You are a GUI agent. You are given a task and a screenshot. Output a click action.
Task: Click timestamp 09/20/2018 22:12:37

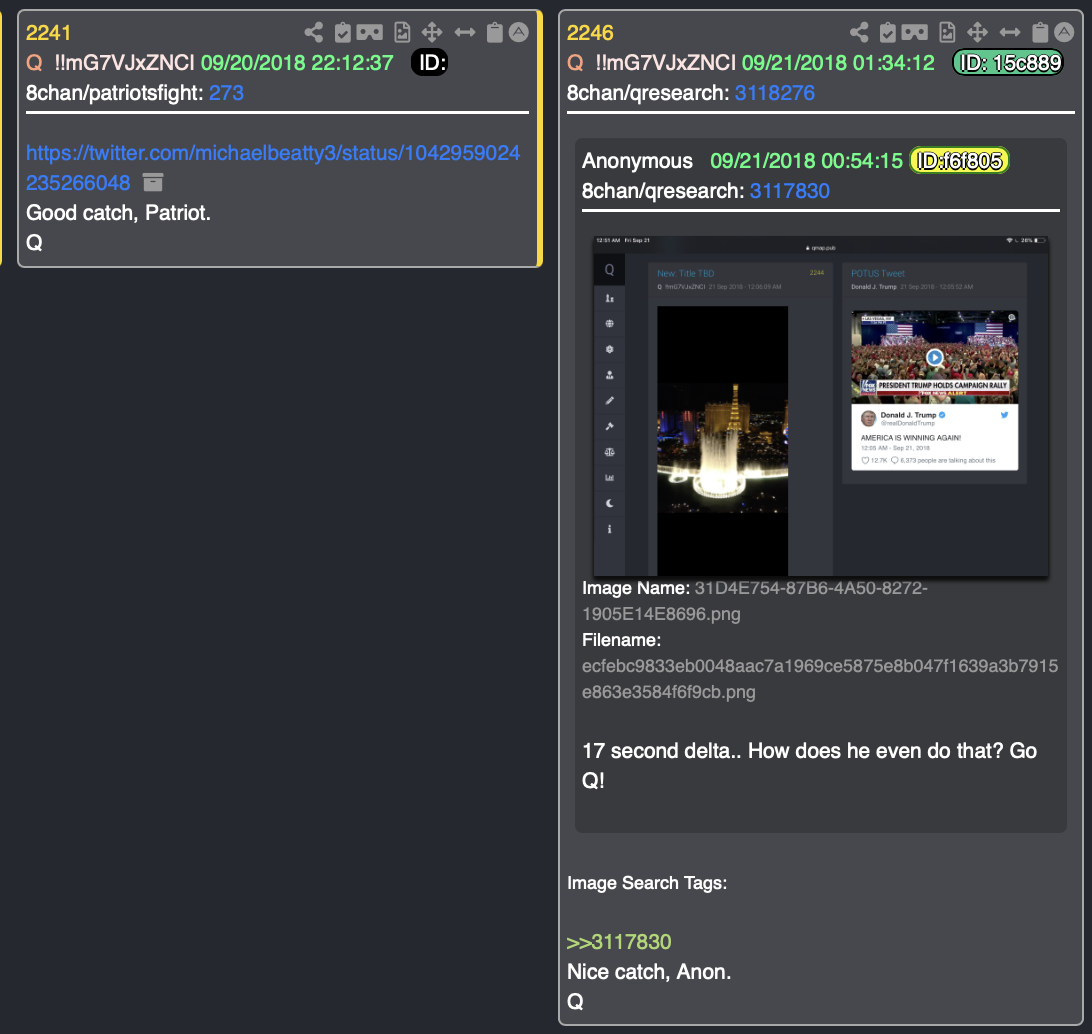click(297, 63)
